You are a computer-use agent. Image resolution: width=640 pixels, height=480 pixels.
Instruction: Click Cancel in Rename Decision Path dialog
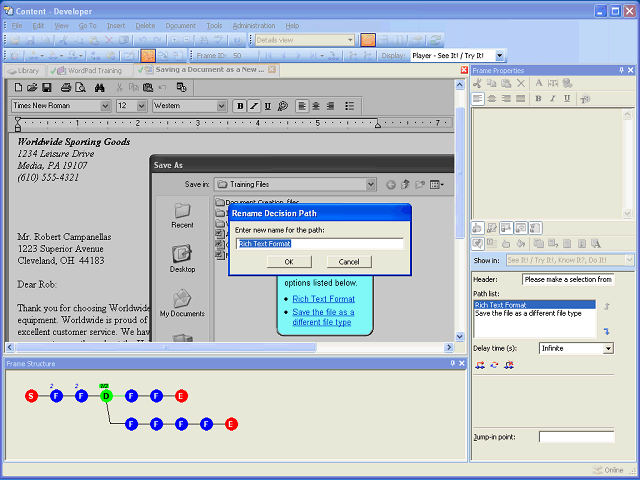click(349, 262)
